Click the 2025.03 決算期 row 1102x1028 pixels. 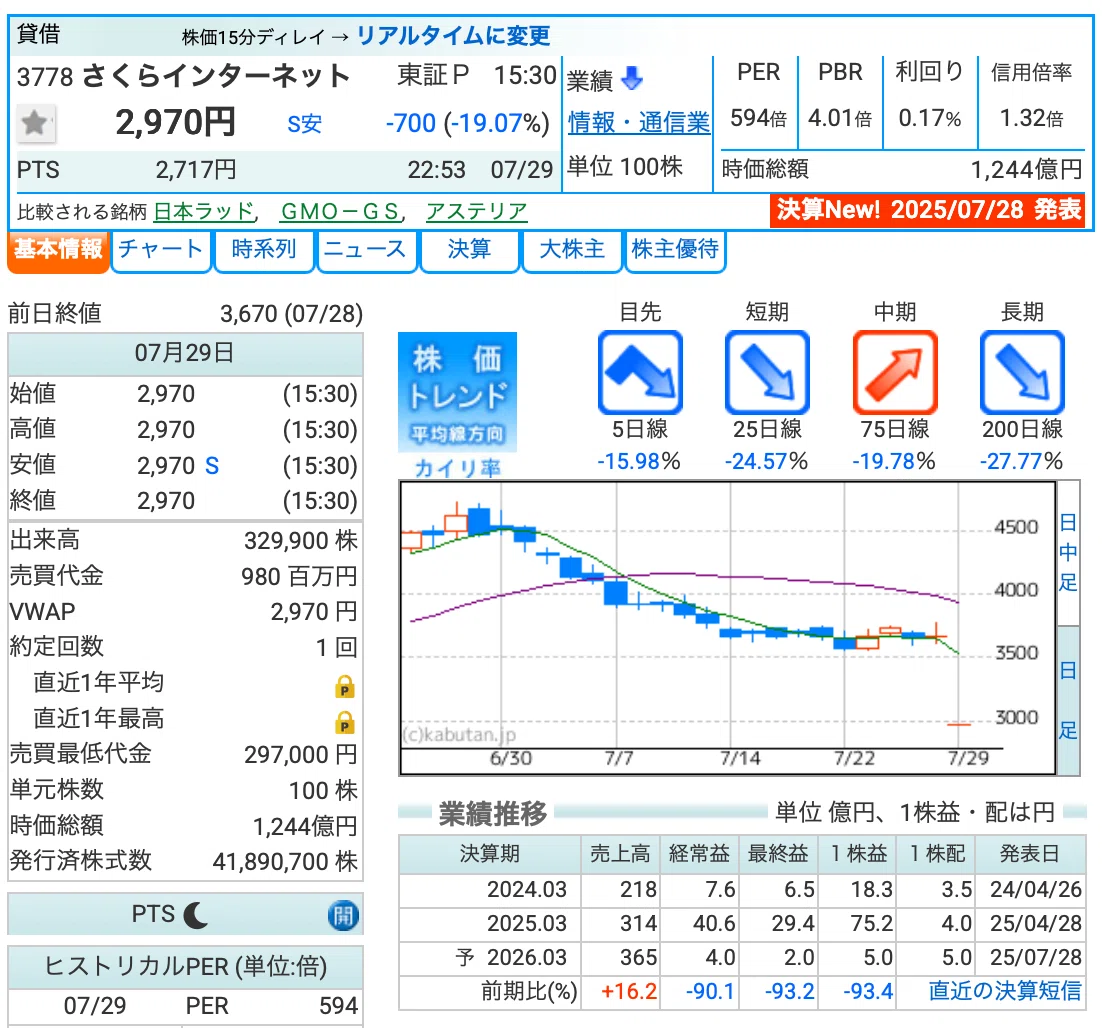pos(742,923)
